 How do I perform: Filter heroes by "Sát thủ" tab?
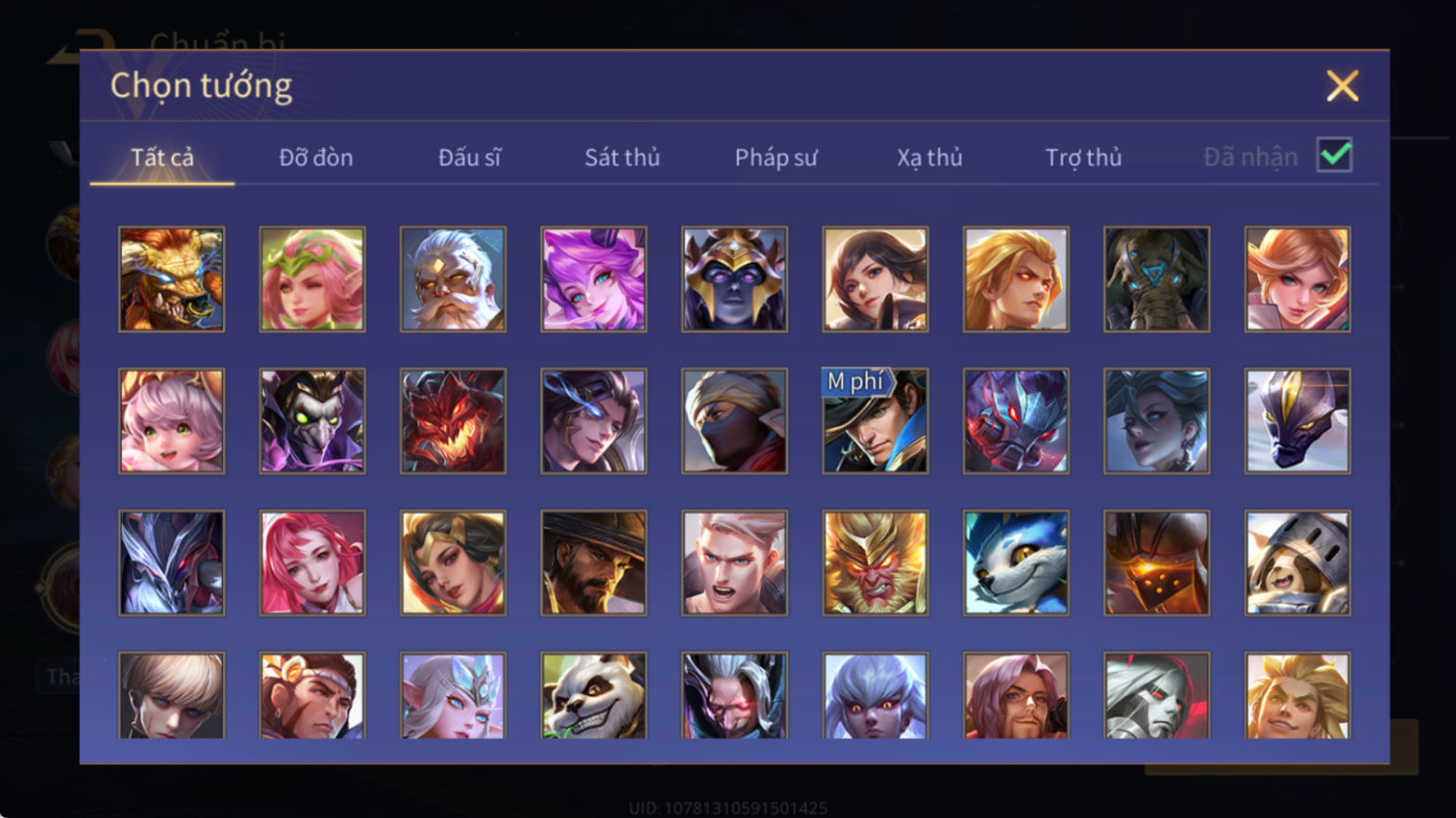[623, 158]
